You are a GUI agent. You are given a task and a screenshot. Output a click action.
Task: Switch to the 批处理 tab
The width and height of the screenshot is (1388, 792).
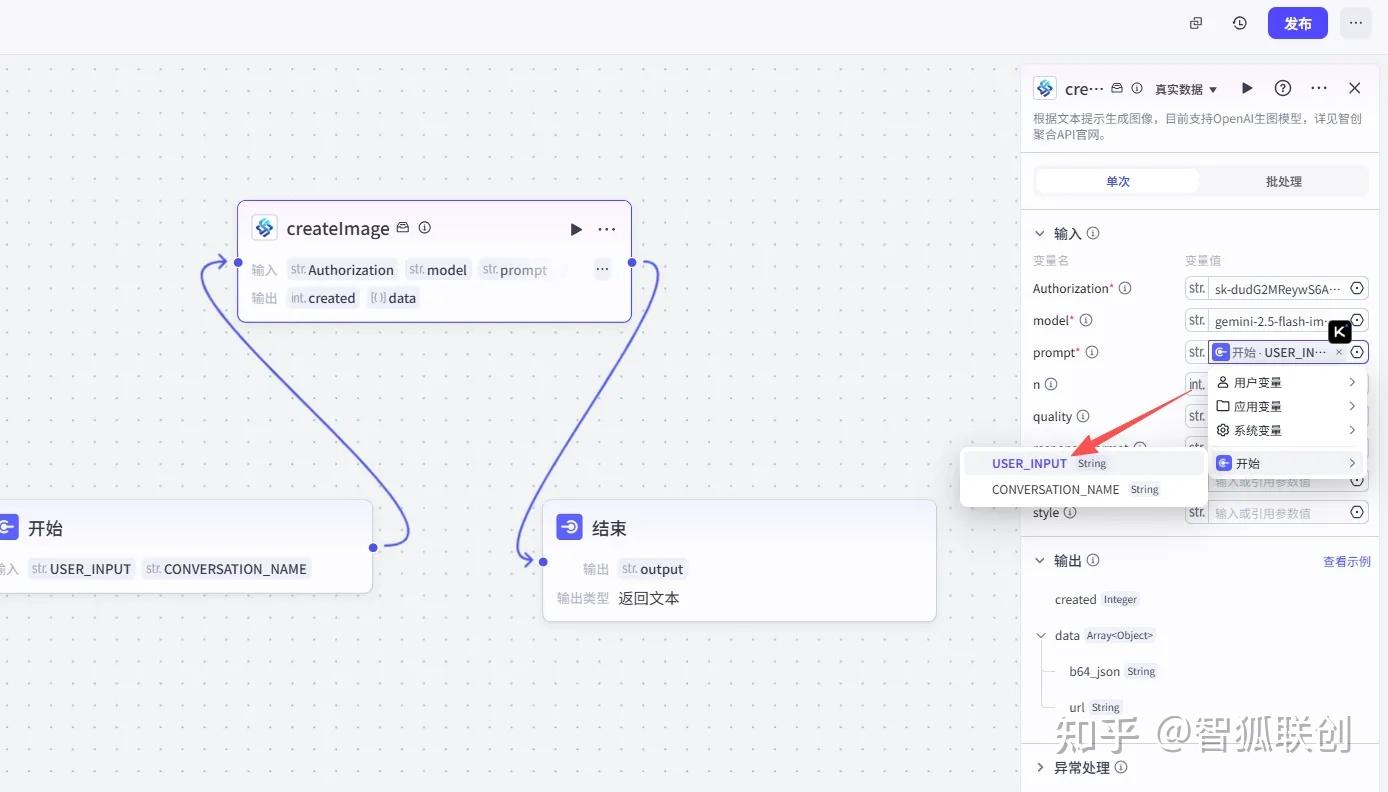(x=1284, y=181)
